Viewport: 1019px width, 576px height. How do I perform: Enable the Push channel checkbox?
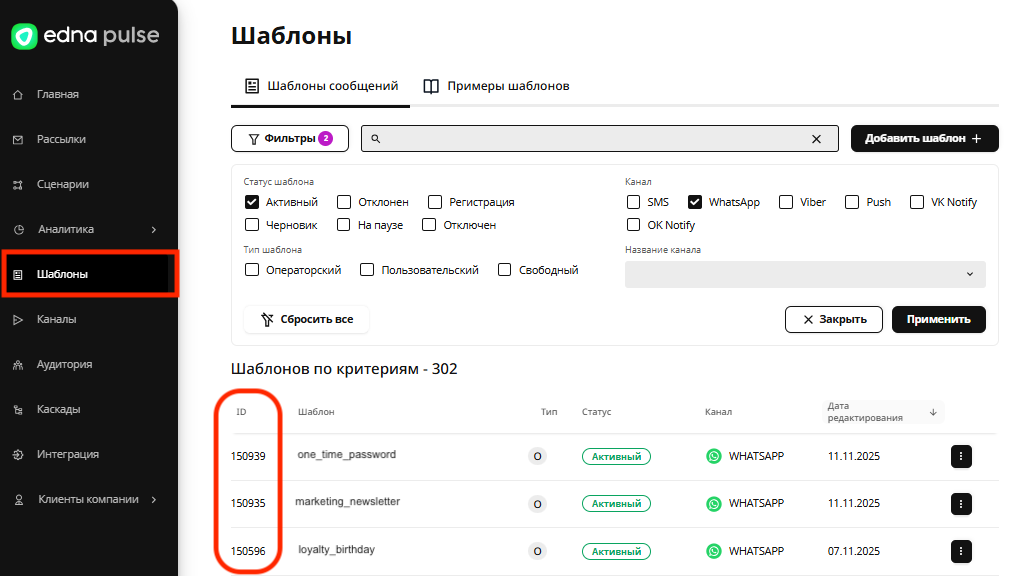[x=852, y=202]
